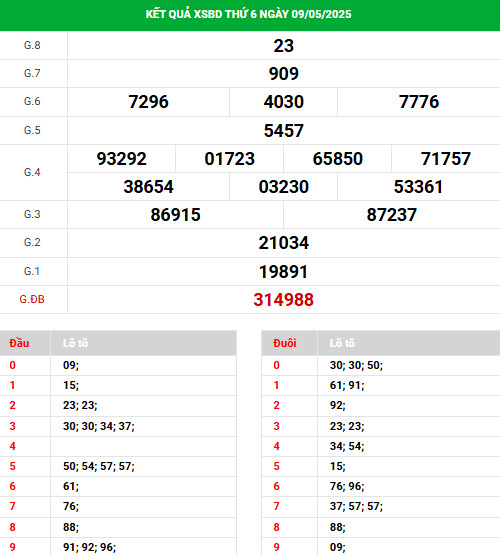Click Đuôi row 7 lô tô values
500x556 pixels.
click(356, 506)
